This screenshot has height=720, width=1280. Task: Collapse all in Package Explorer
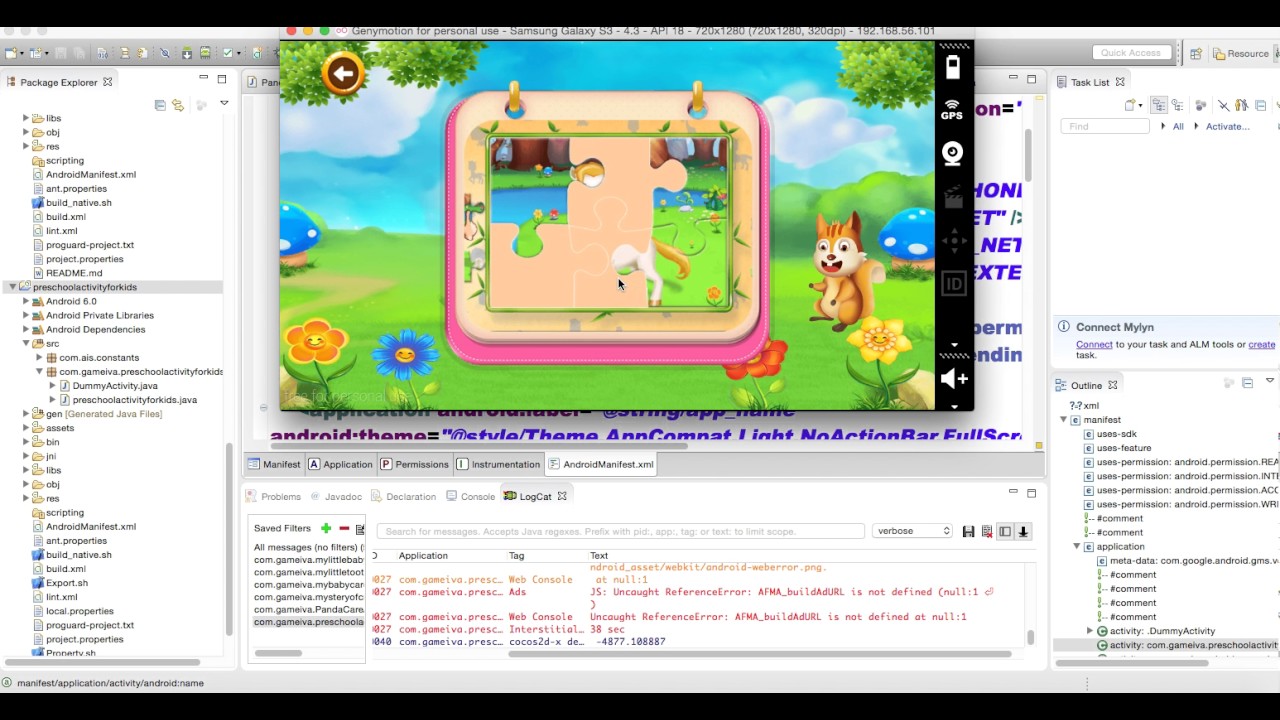[160, 105]
